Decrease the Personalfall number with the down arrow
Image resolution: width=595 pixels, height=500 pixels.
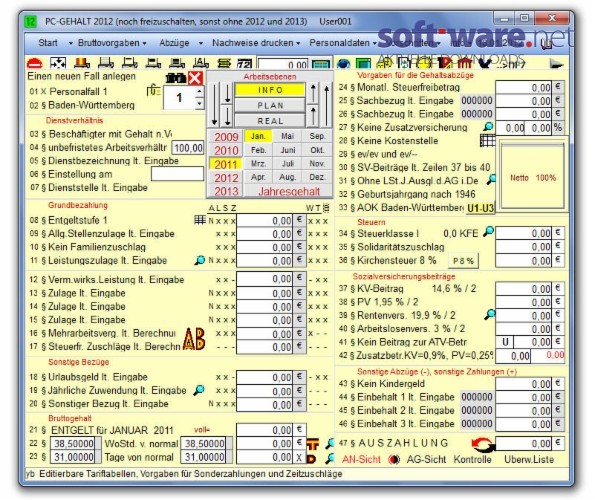[200, 104]
